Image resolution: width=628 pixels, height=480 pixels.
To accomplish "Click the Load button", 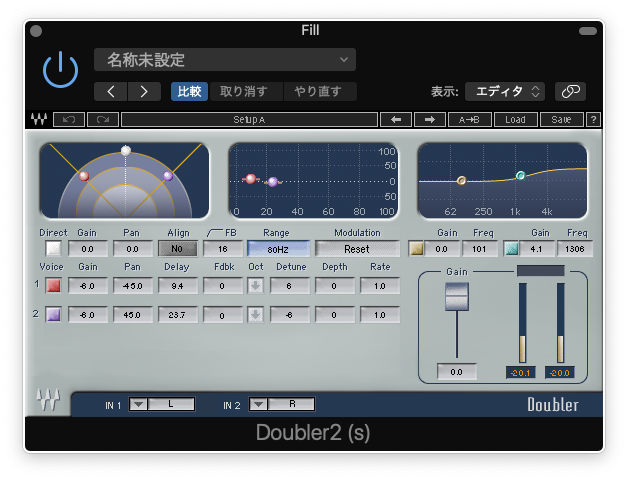I will coord(515,119).
